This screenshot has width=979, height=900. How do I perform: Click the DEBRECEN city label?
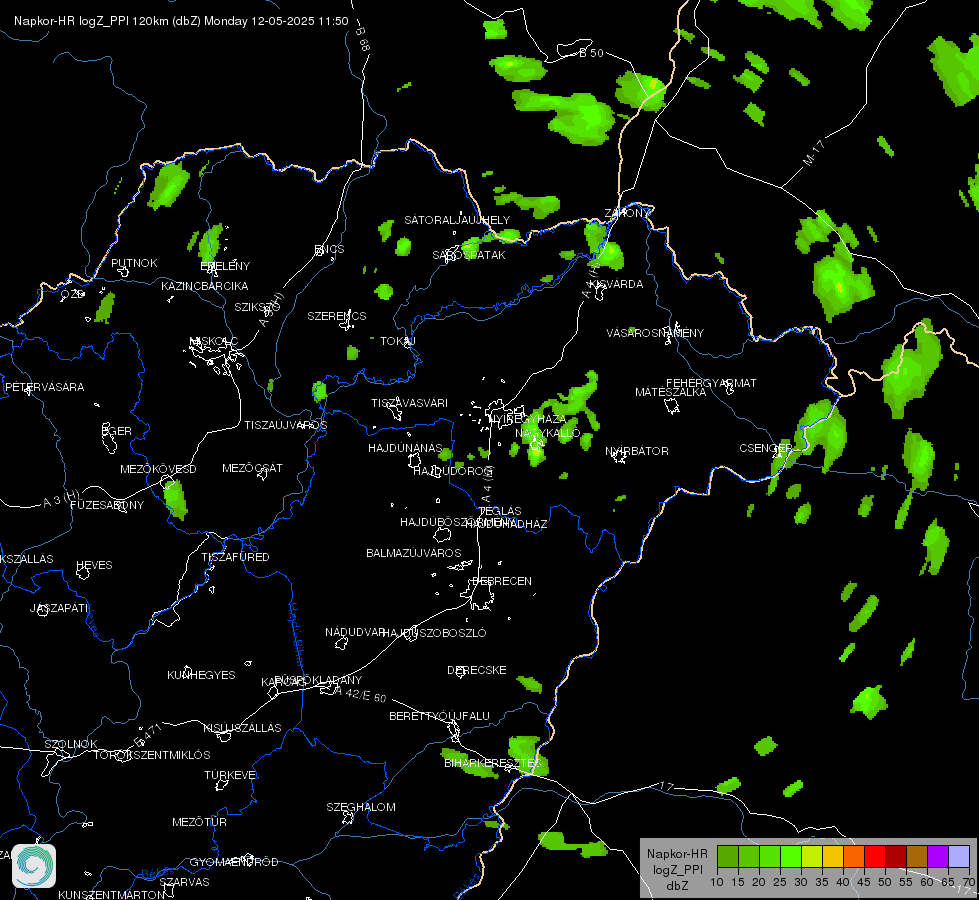click(x=502, y=581)
